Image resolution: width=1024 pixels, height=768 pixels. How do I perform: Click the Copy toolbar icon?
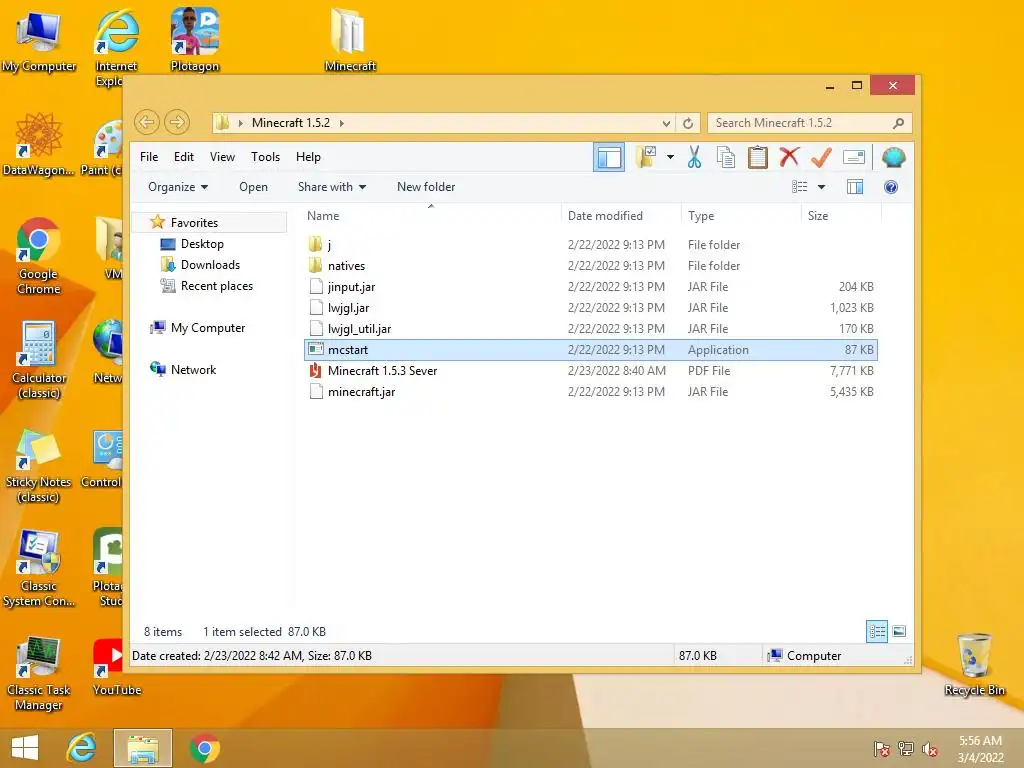pyautogui.click(x=726, y=157)
